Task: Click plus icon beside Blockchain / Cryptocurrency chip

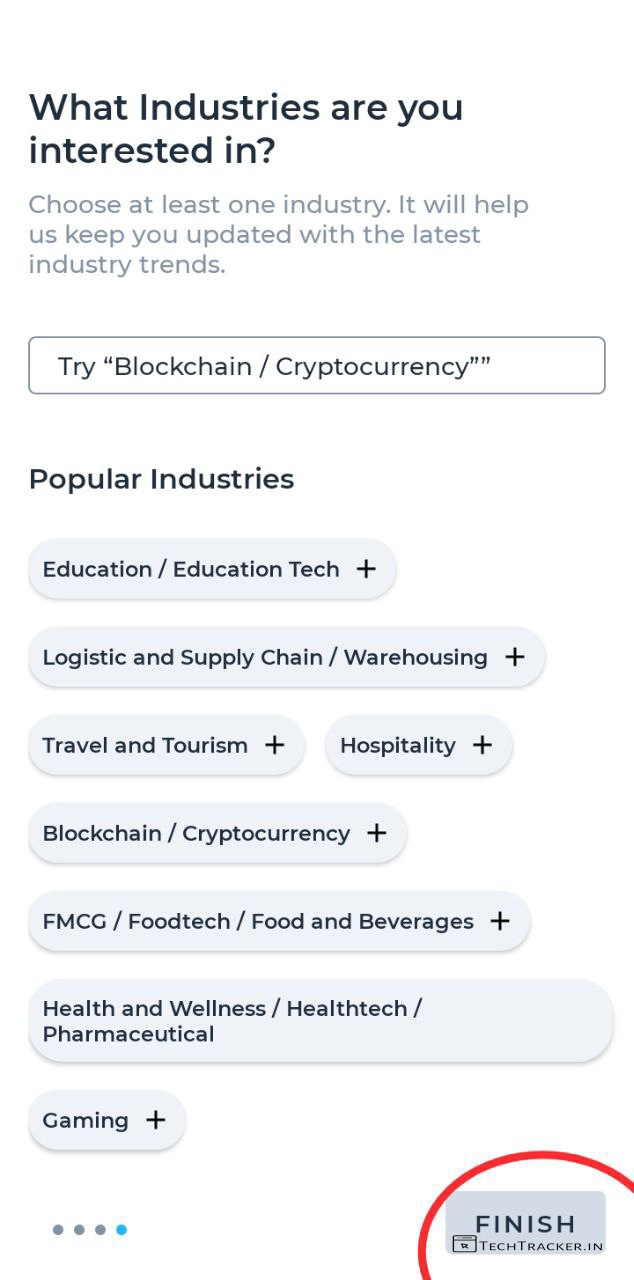Action: coord(377,833)
